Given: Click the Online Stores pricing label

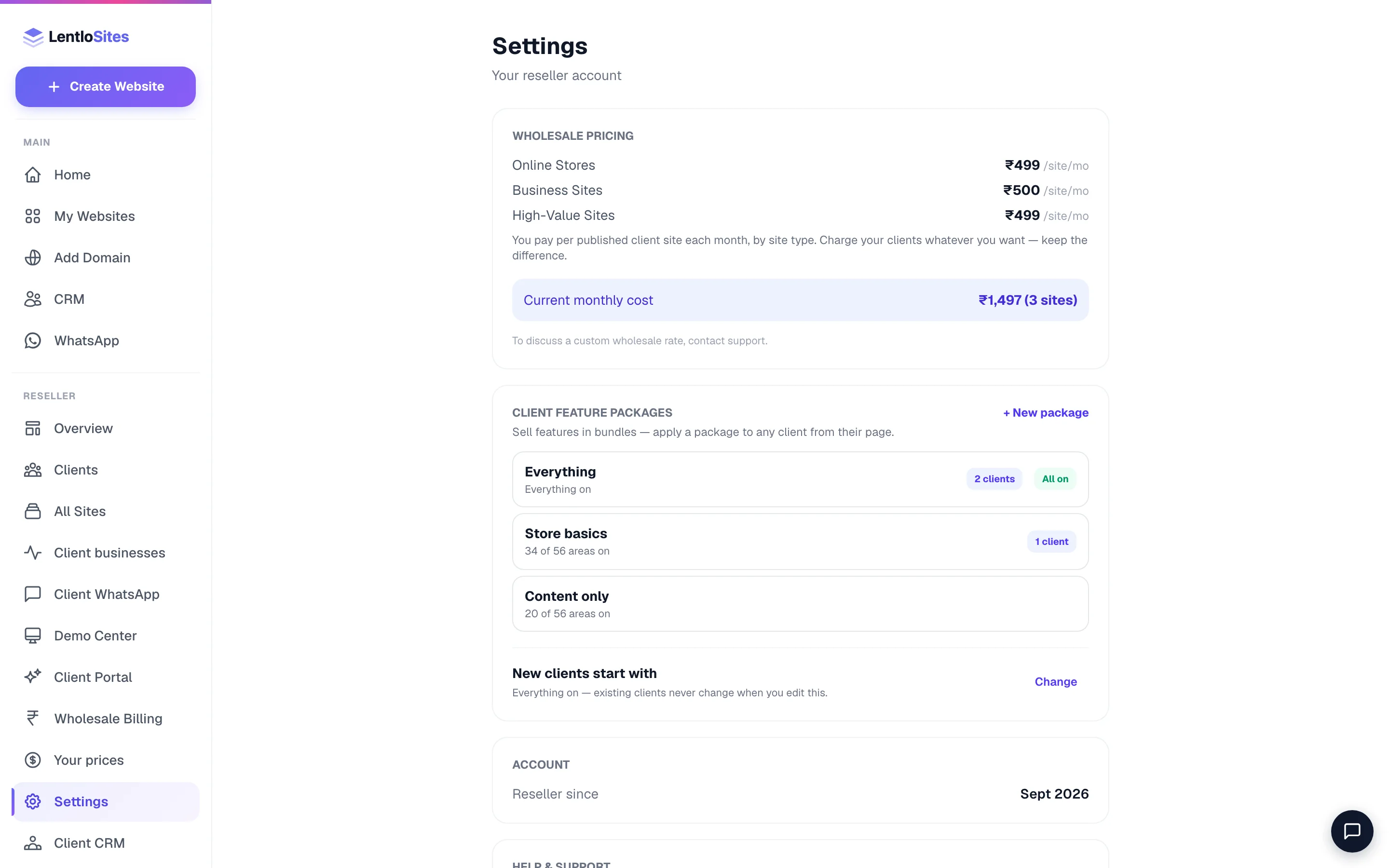Looking at the screenshot, I should coord(553,165).
